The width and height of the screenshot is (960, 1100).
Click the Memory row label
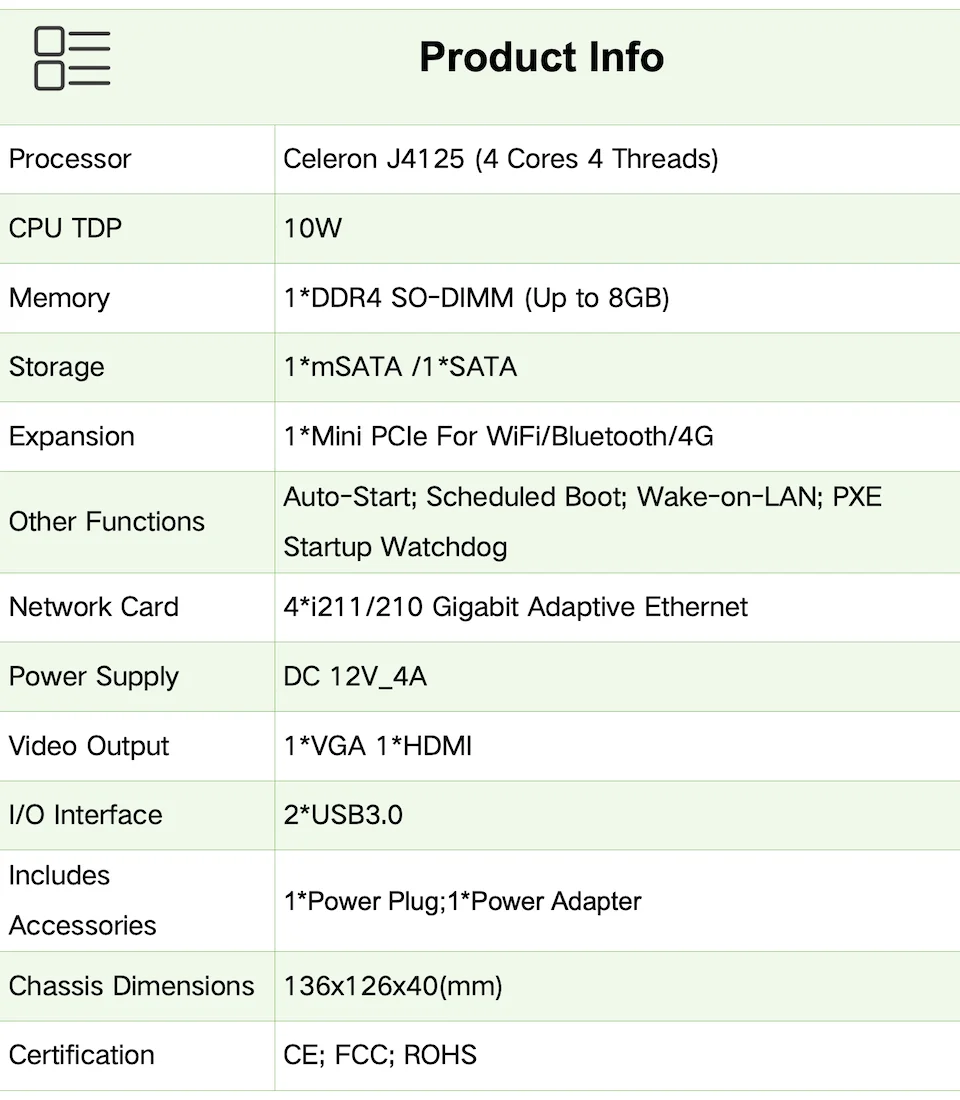(59, 298)
